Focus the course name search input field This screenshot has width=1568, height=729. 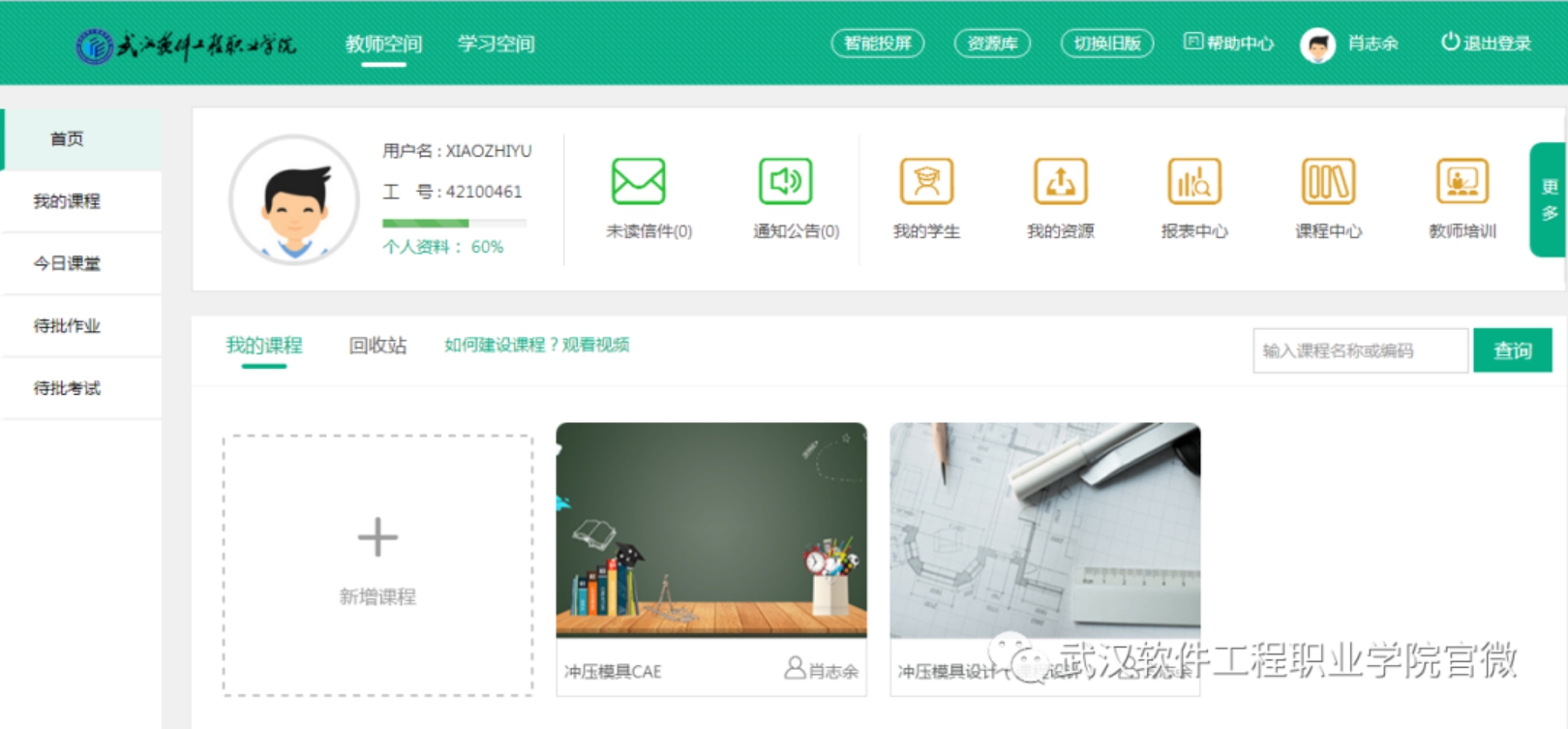click(x=1360, y=350)
